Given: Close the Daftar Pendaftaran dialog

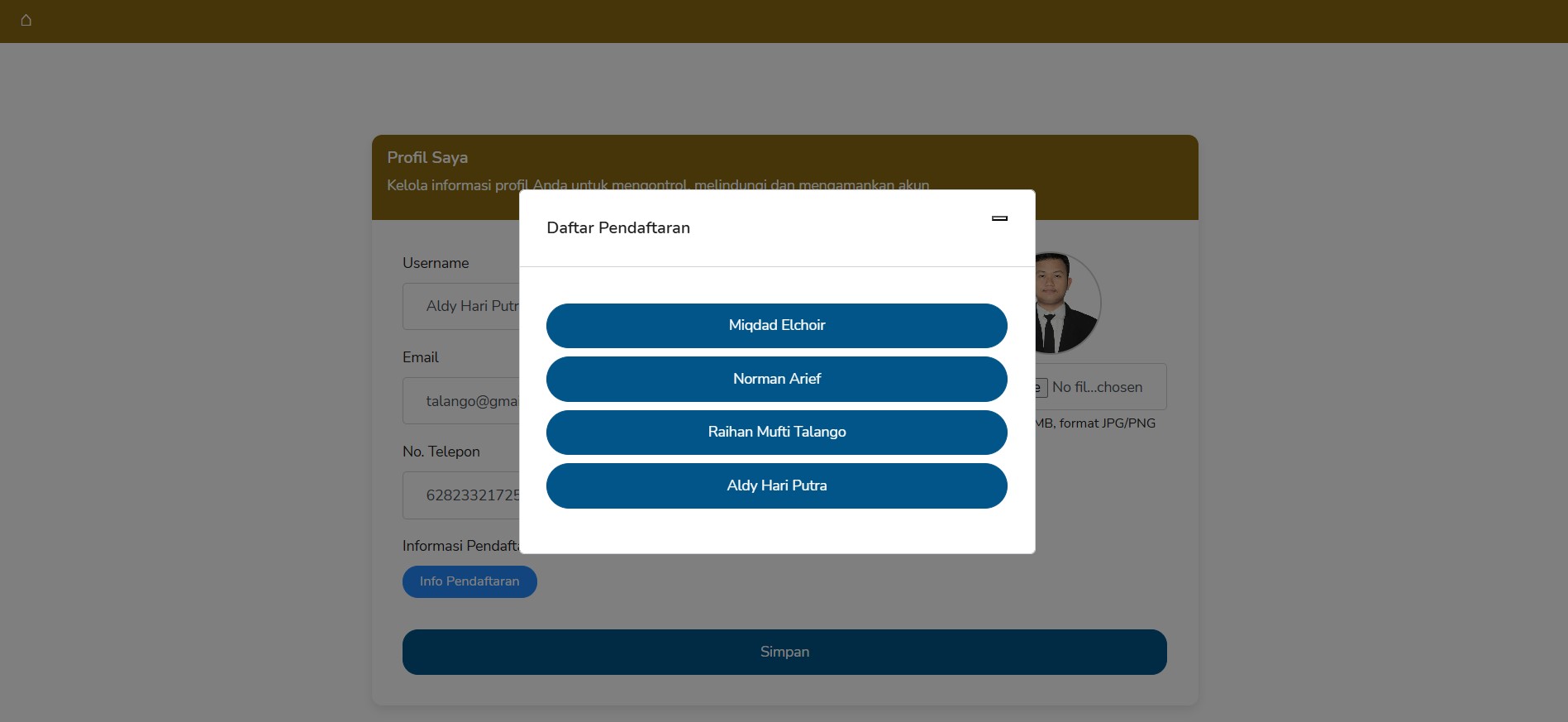Looking at the screenshot, I should (x=999, y=218).
